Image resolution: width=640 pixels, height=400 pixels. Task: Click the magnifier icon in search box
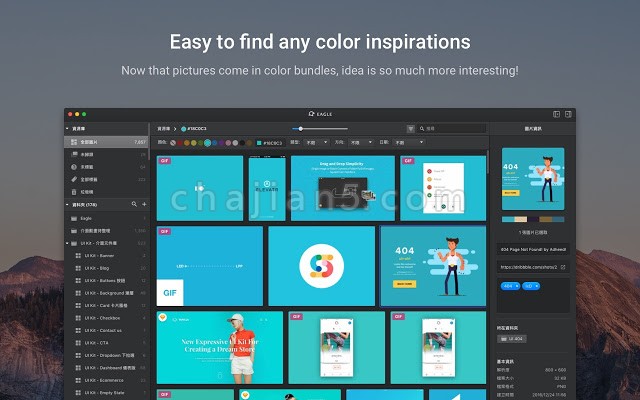[x=422, y=129]
